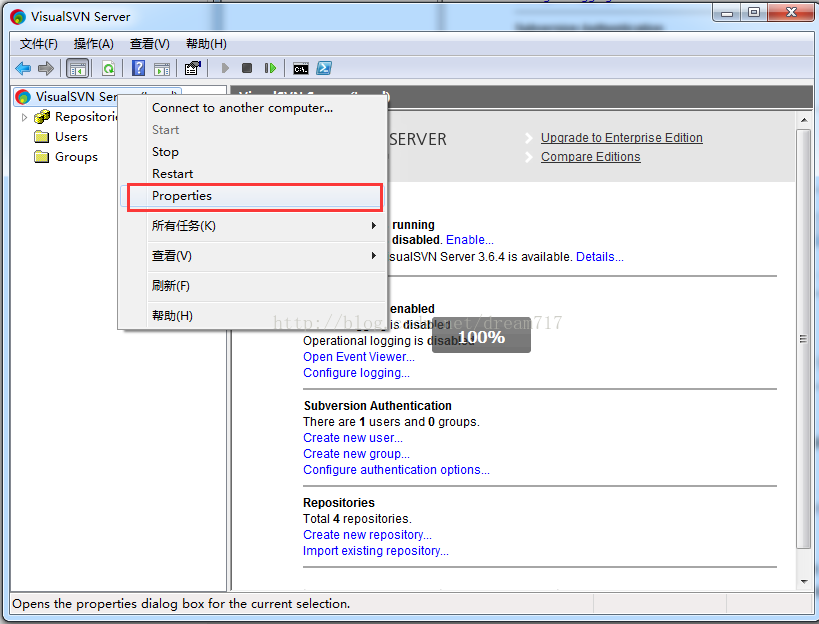Click the Users folder icon

pos(41,137)
